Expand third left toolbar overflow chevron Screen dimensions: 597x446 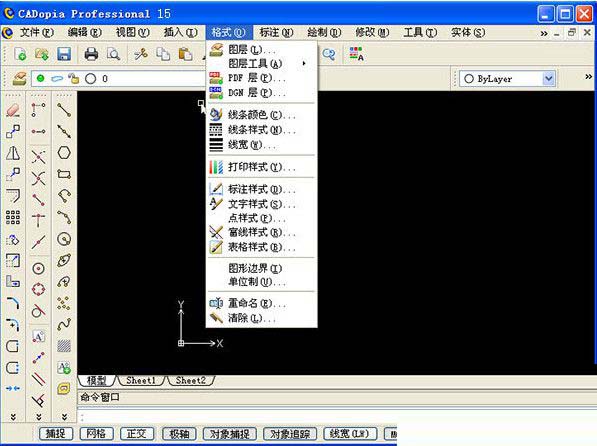[x=64, y=417]
